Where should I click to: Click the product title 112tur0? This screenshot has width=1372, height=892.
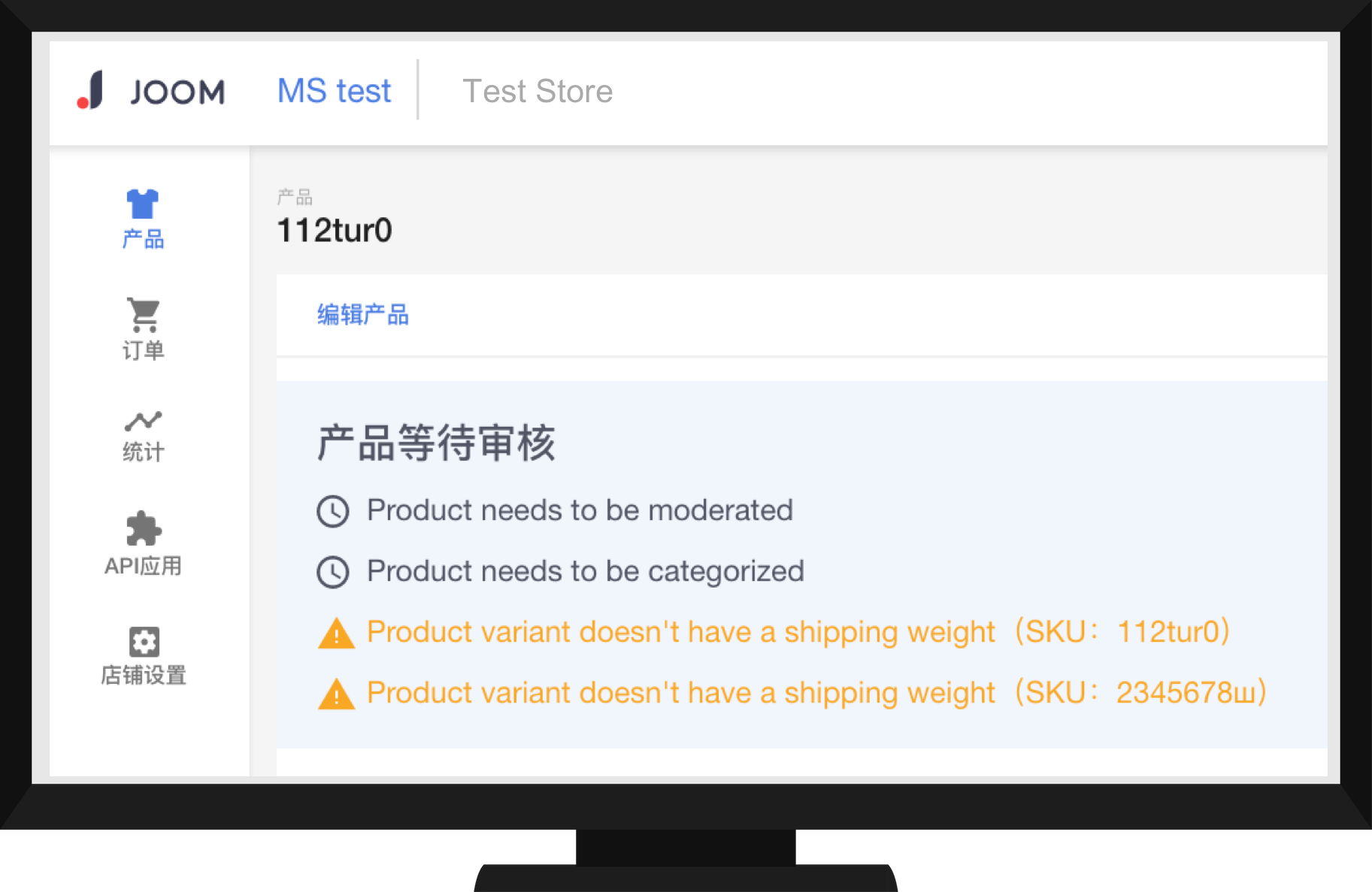335,231
